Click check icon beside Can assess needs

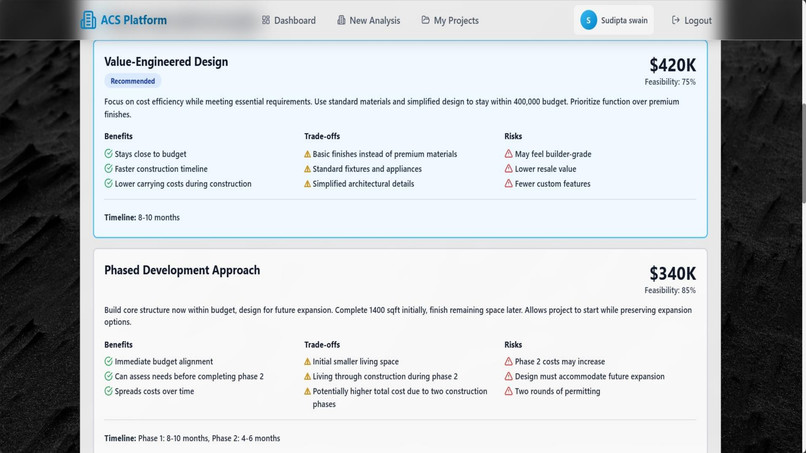[x=108, y=376]
